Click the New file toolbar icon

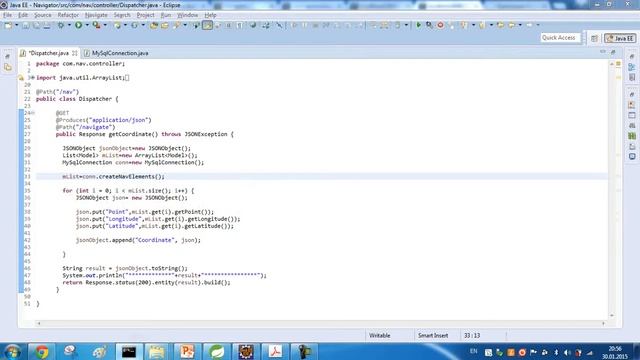pyautogui.click(x=8, y=25)
